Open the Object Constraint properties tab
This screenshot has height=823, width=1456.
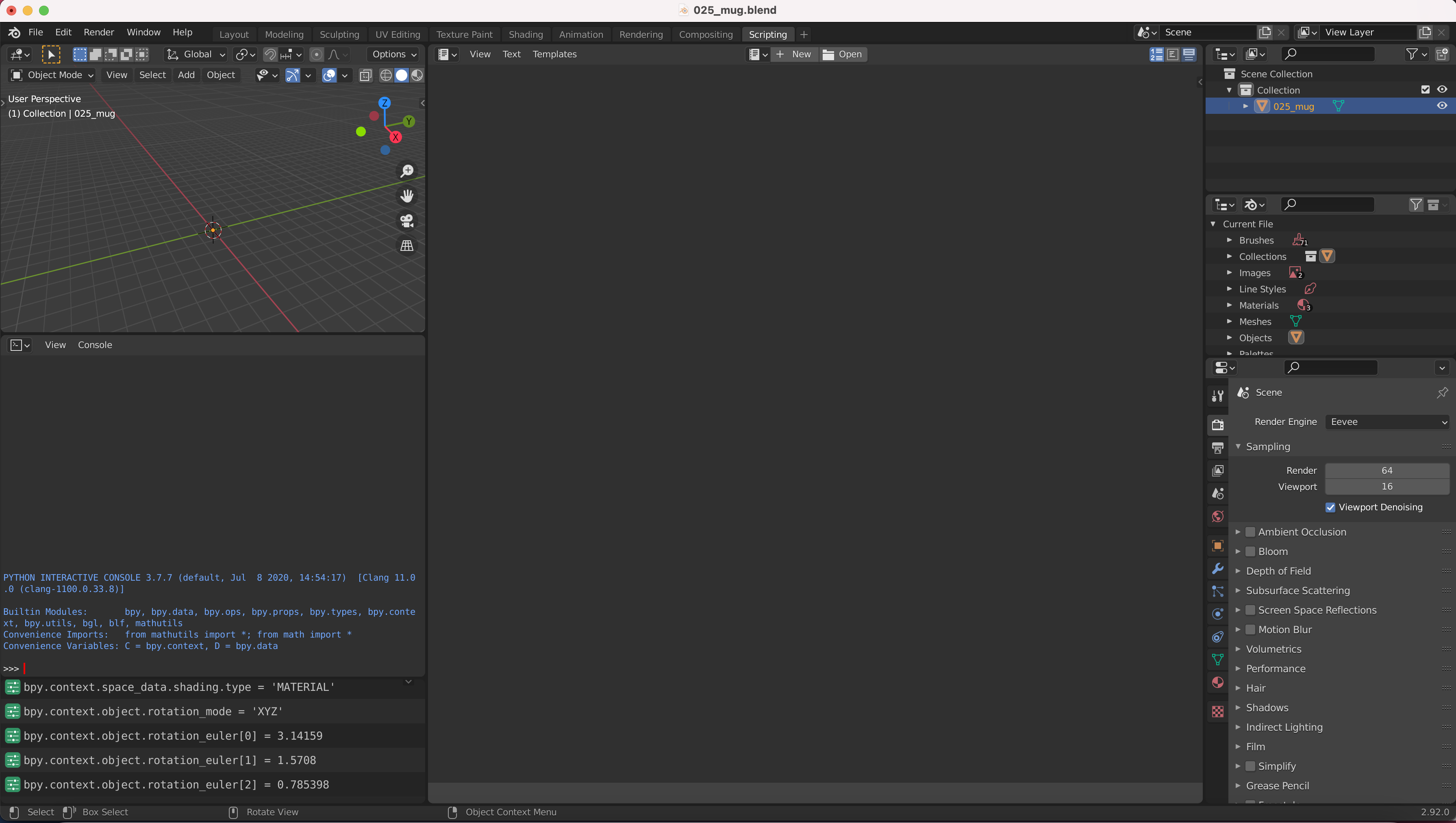tap(1217, 636)
